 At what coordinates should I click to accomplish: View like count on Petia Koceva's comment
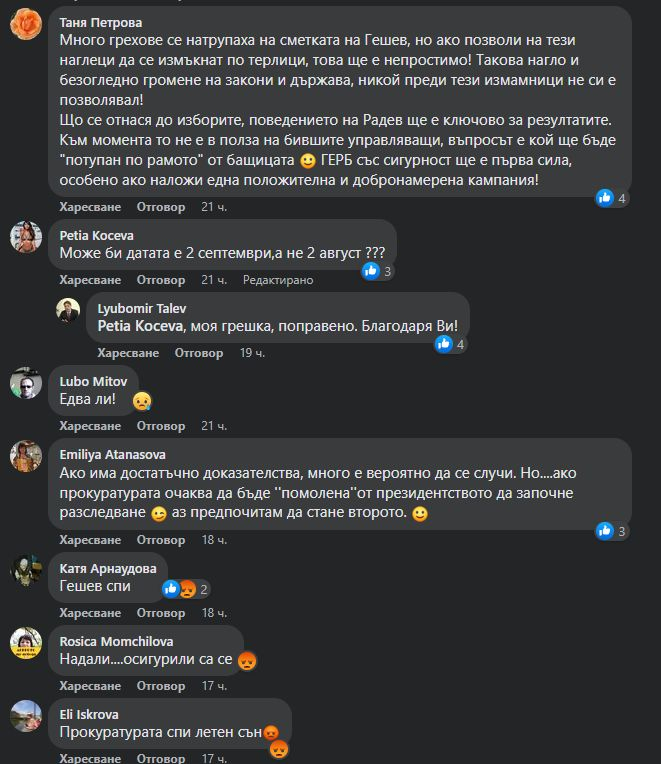378,271
